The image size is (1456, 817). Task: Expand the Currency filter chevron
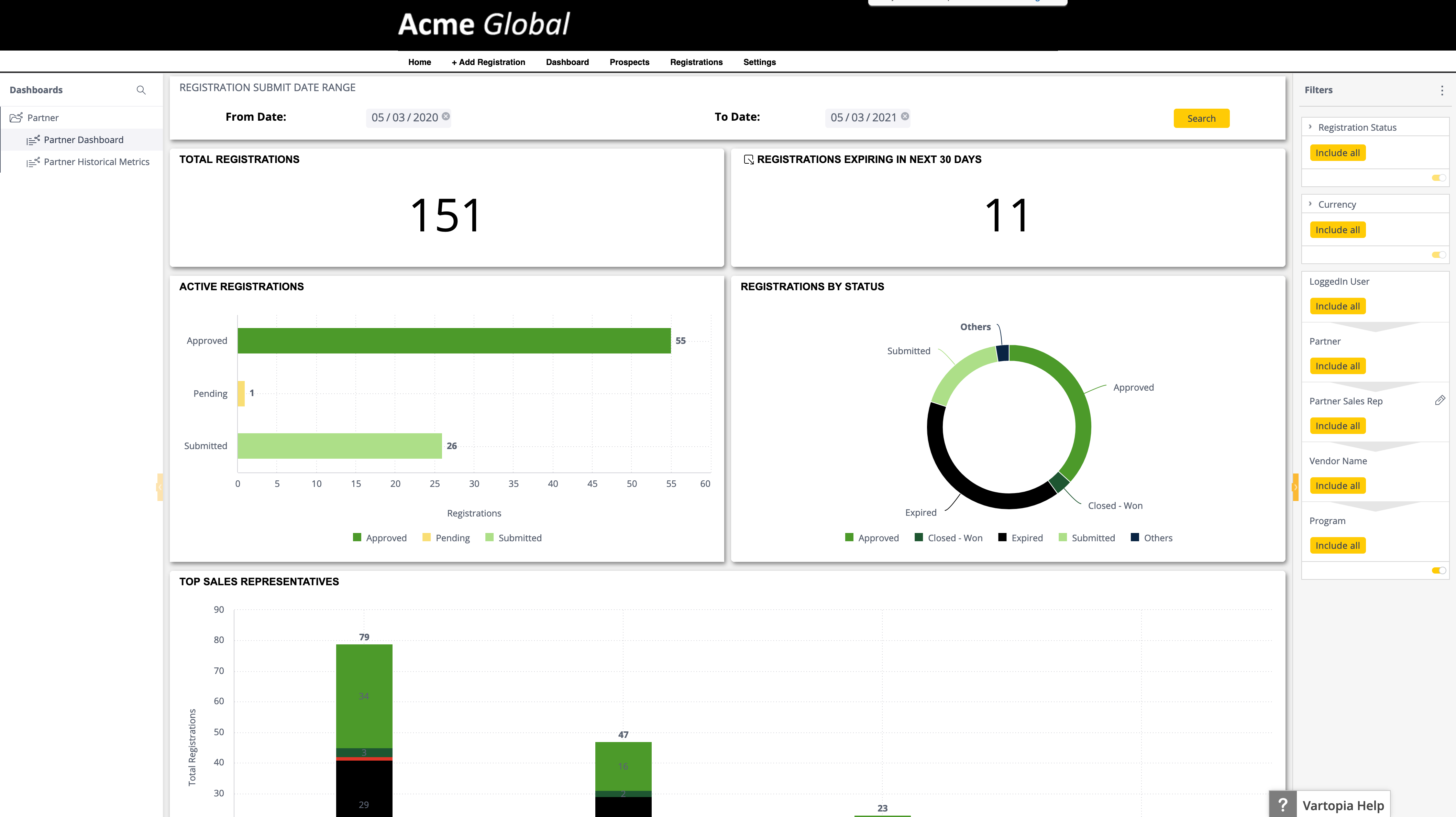click(1310, 204)
